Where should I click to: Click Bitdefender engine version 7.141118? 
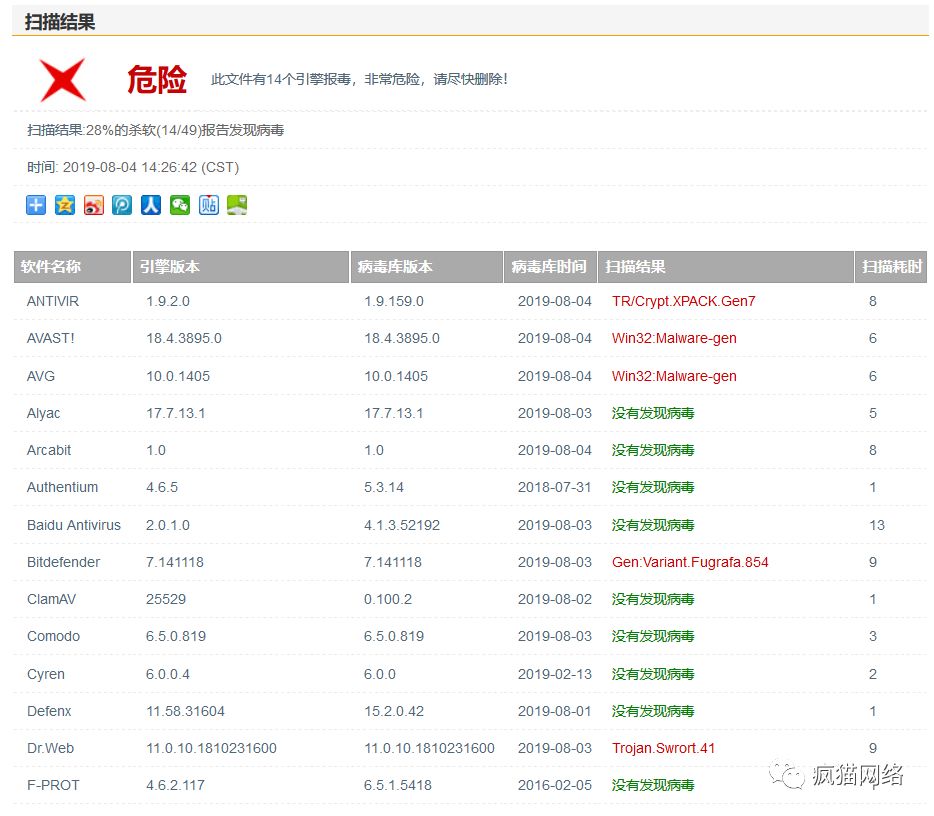[175, 562]
